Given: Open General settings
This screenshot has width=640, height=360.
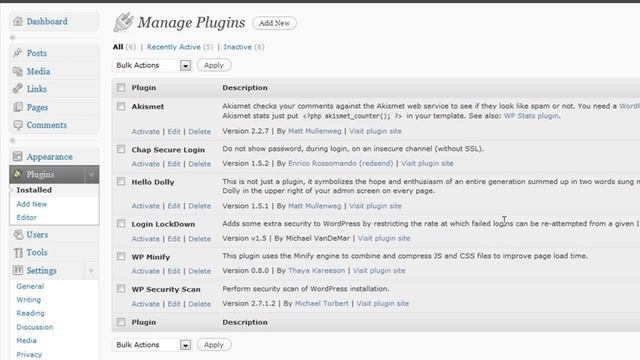Looking at the screenshot, I should click(30, 286).
